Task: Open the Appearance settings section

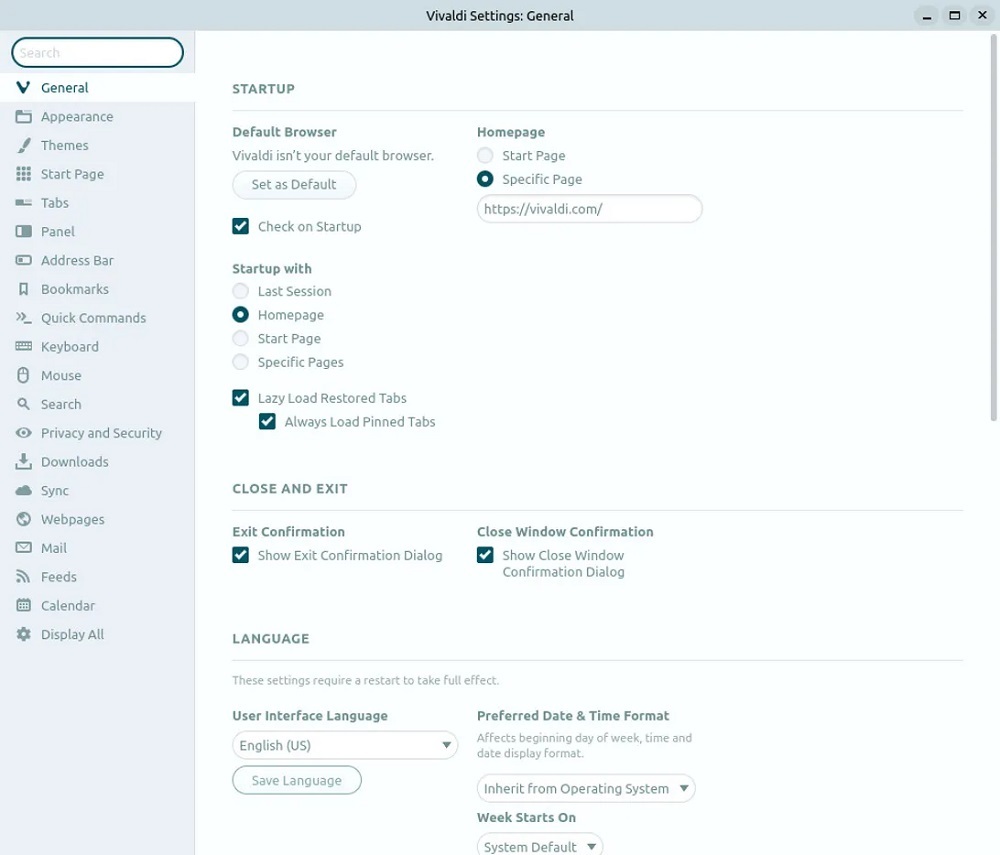Action: [x=77, y=117]
